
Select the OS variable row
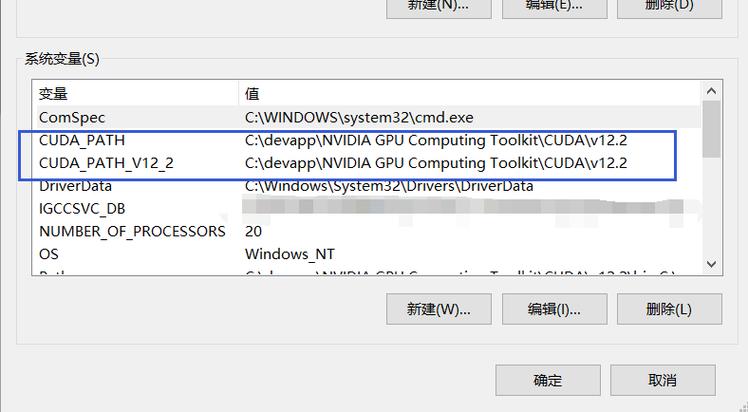click(x=367, y=254)
